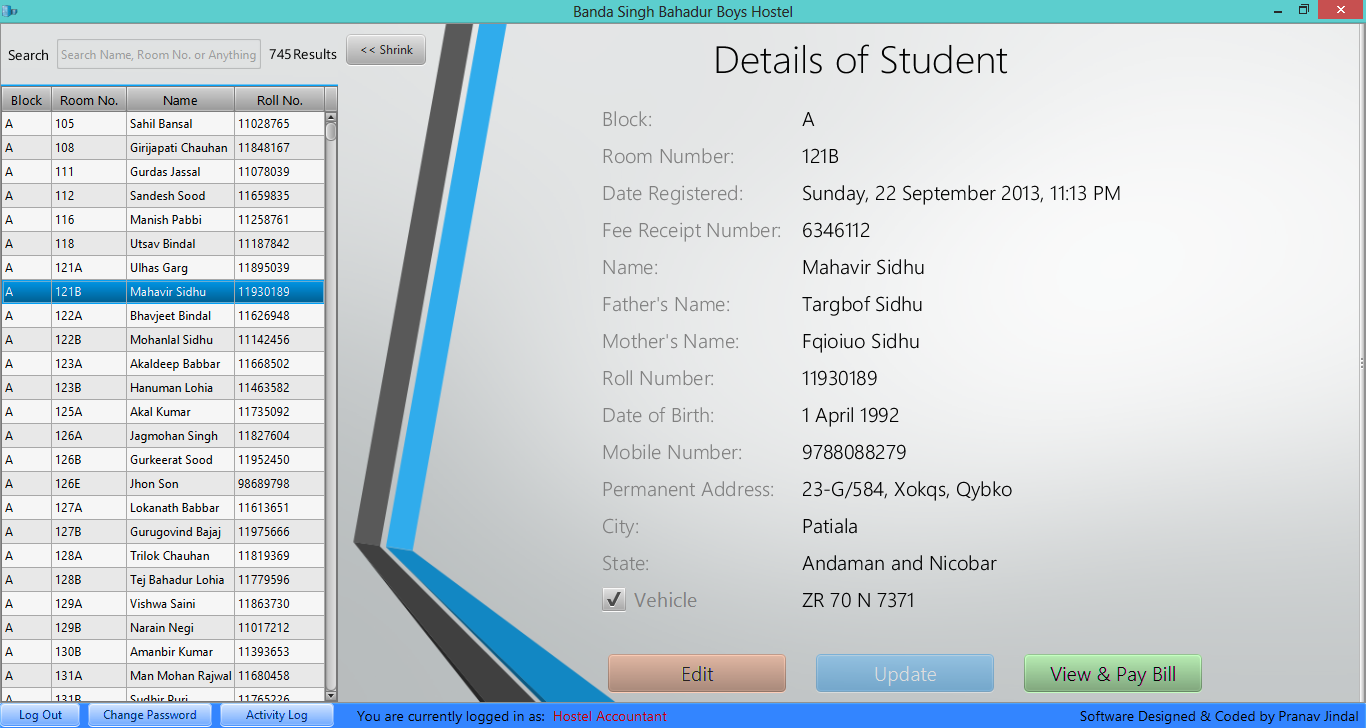Click vehicle number ZR 70 N 7371
The image size is (1366, 728).
[858, 600]
